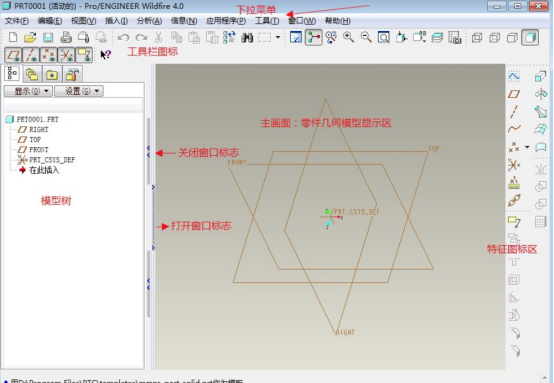
Task: Switch display to no hidden lines
Action: point(512,37)
